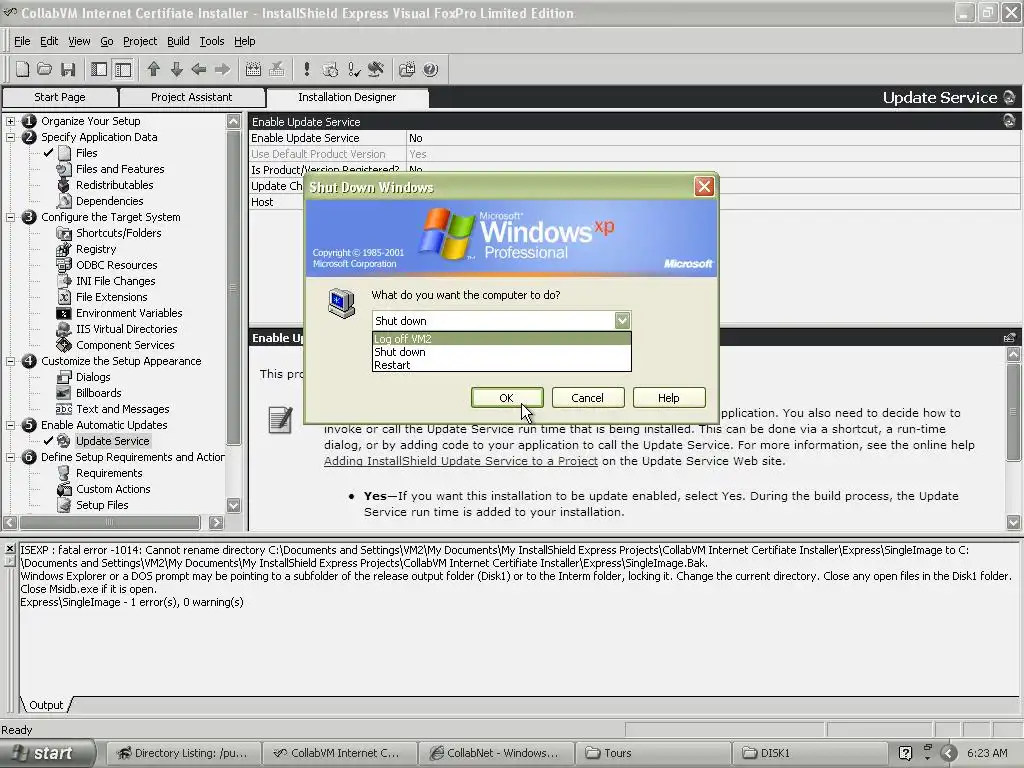Image resolution: width=1024 pixels, height=768 pixels.
Task: Open Shortcuts/Folders item
Action: (118, 233)
